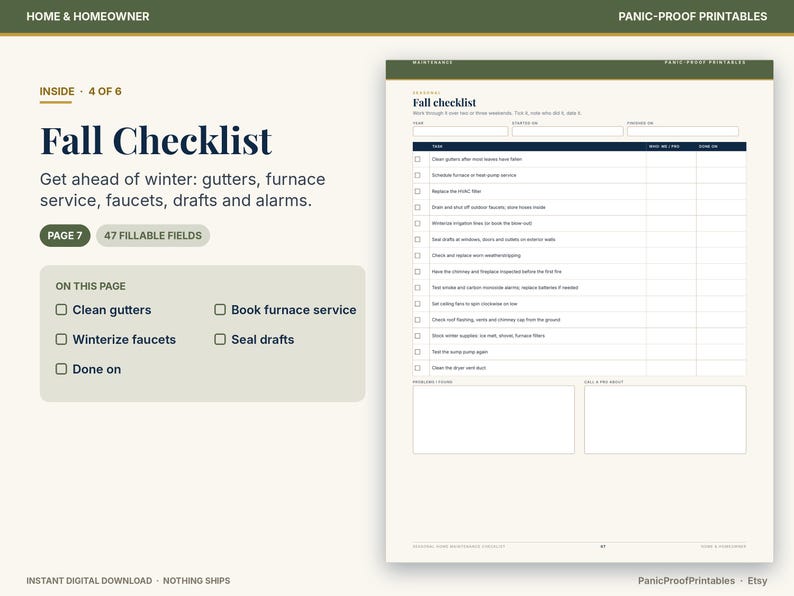The height and width of the screenshot is (596, 794).
Task: Click the Started on field
Action: click(567, 131)
